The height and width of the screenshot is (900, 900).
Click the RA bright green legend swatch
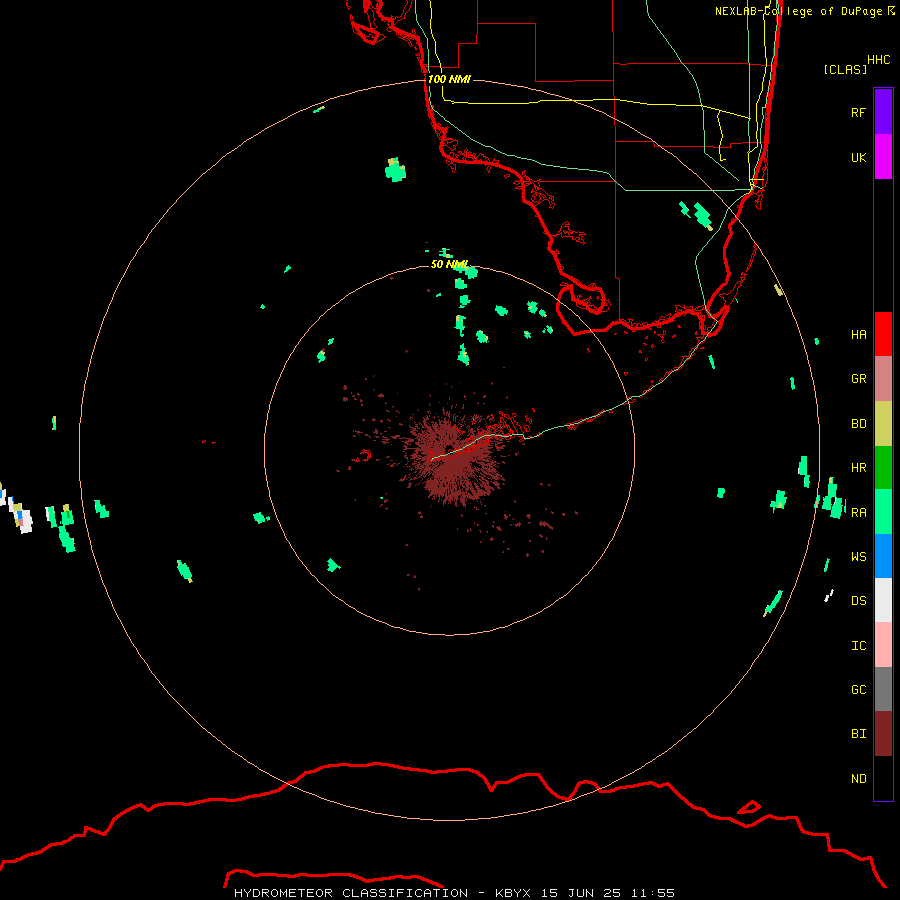pyautogui.click(x=883, y=512)
